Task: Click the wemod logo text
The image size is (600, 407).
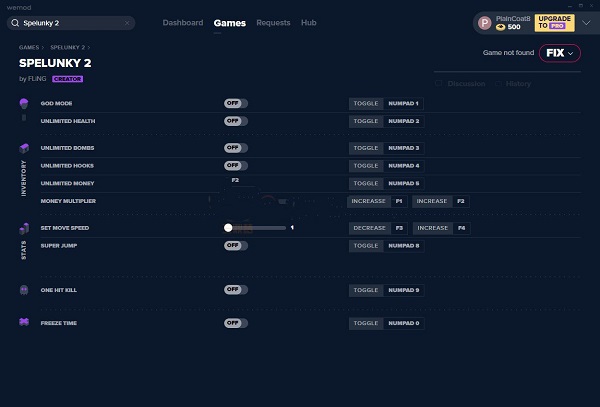Action: pos(19,7)
